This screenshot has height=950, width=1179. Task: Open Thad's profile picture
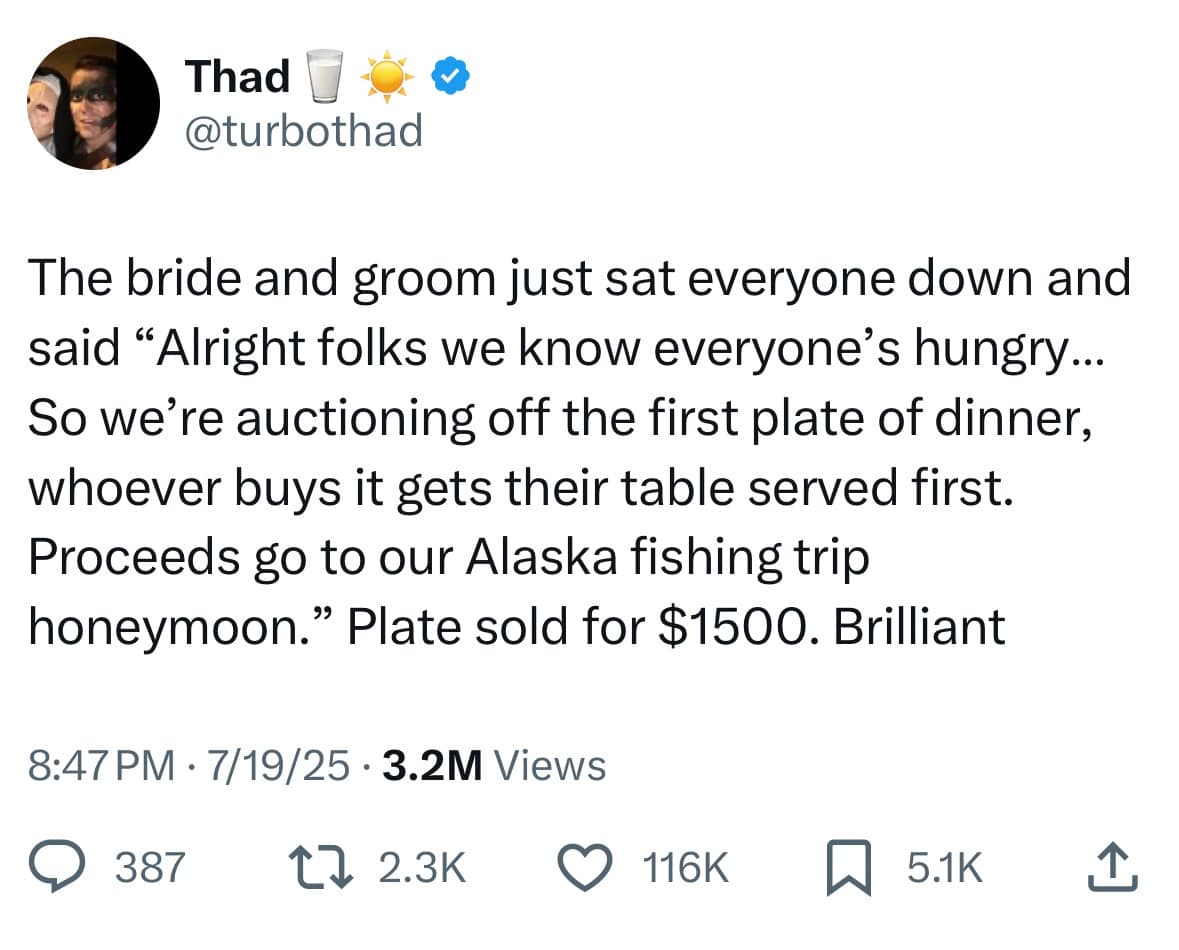(92, 103)
